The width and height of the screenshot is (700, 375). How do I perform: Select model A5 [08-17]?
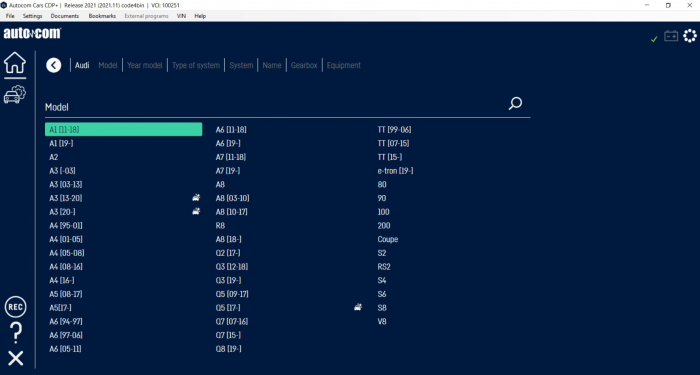[66, 294]
